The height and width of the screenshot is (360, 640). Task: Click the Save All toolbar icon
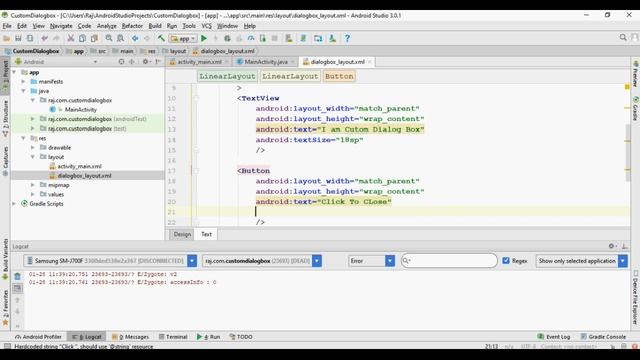(18, 38)
